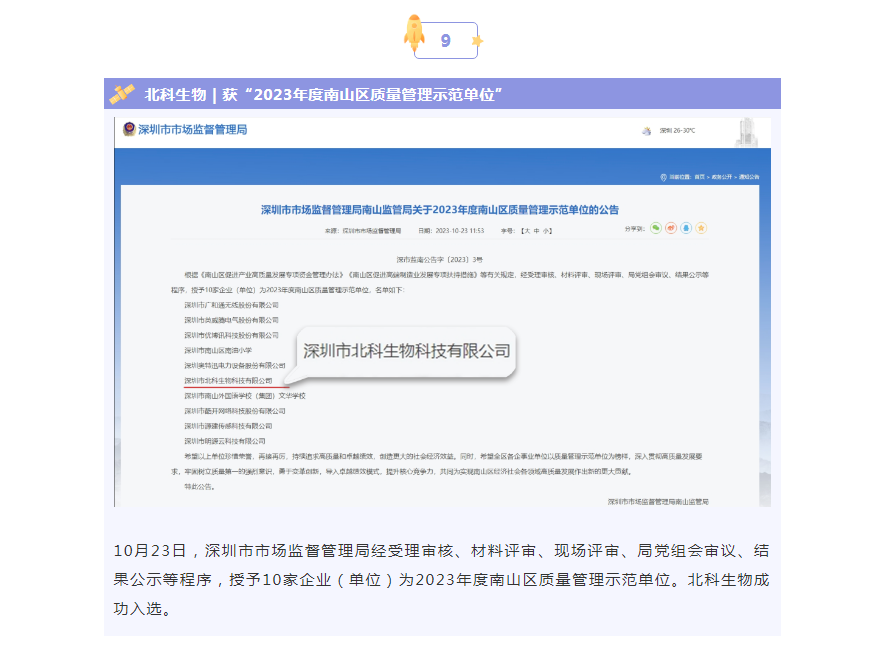
Task: Click the Weibo share icon
Action: coord(670,228)
